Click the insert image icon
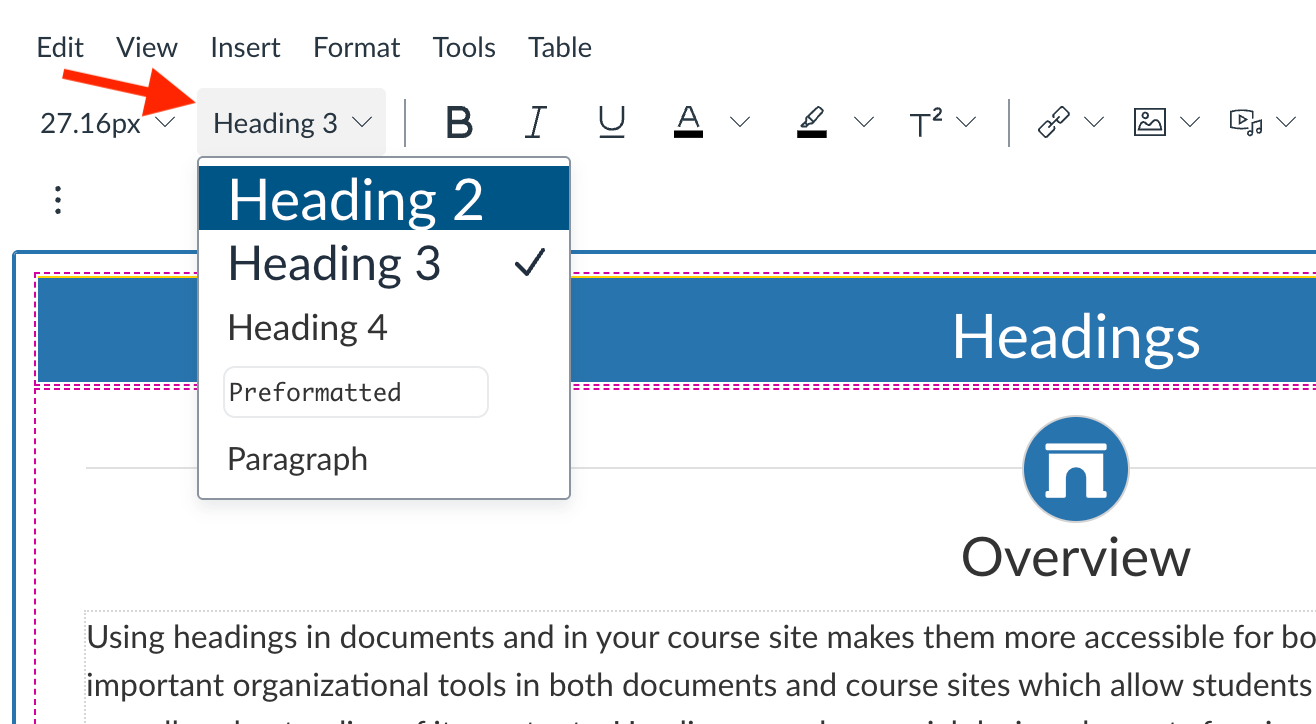 (1149, 123)
